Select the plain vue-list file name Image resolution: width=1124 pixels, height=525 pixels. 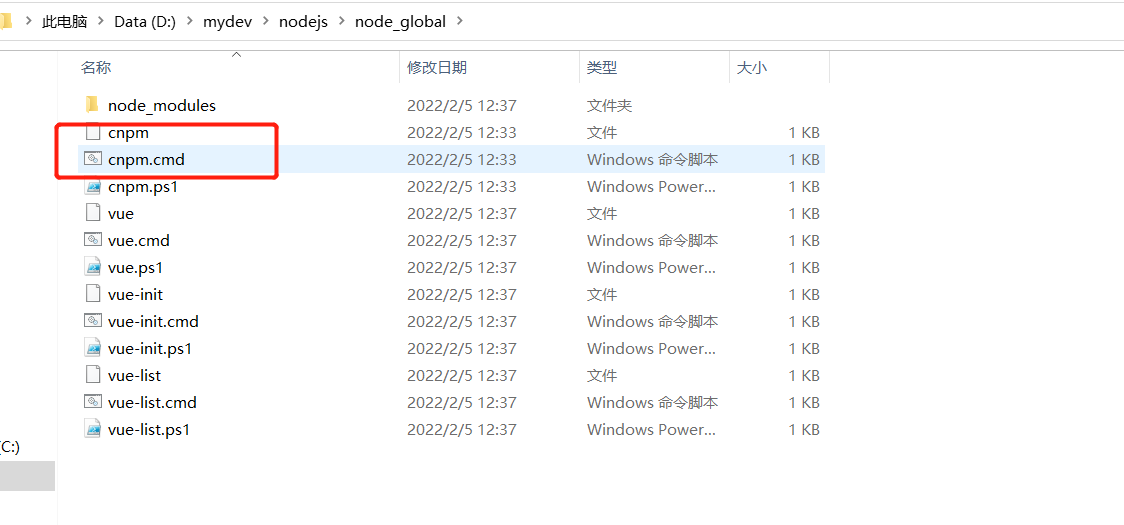[134, 375]
